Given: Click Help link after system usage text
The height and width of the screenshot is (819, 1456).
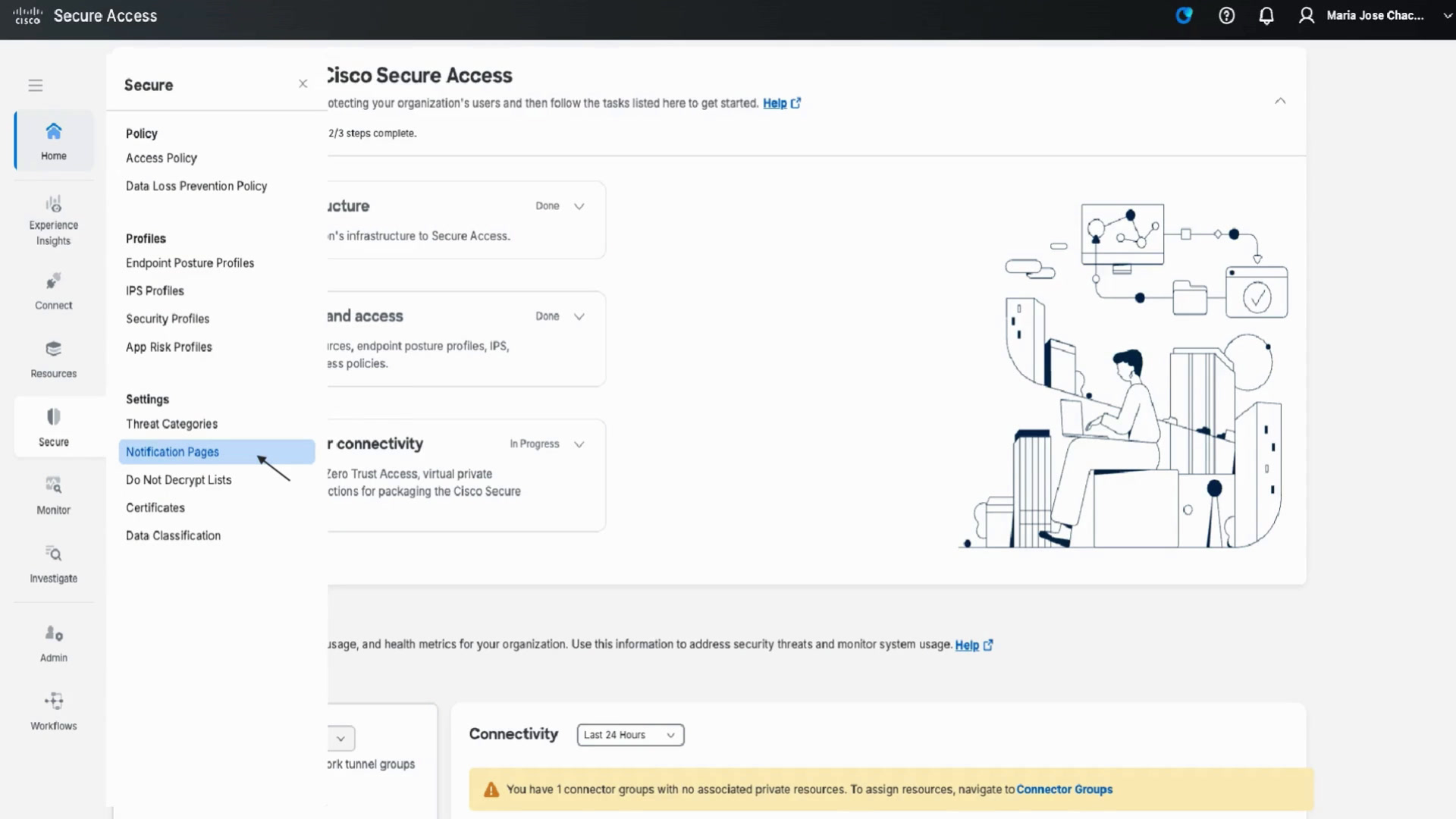Looking at the screenshot, I should click(974, 645).
